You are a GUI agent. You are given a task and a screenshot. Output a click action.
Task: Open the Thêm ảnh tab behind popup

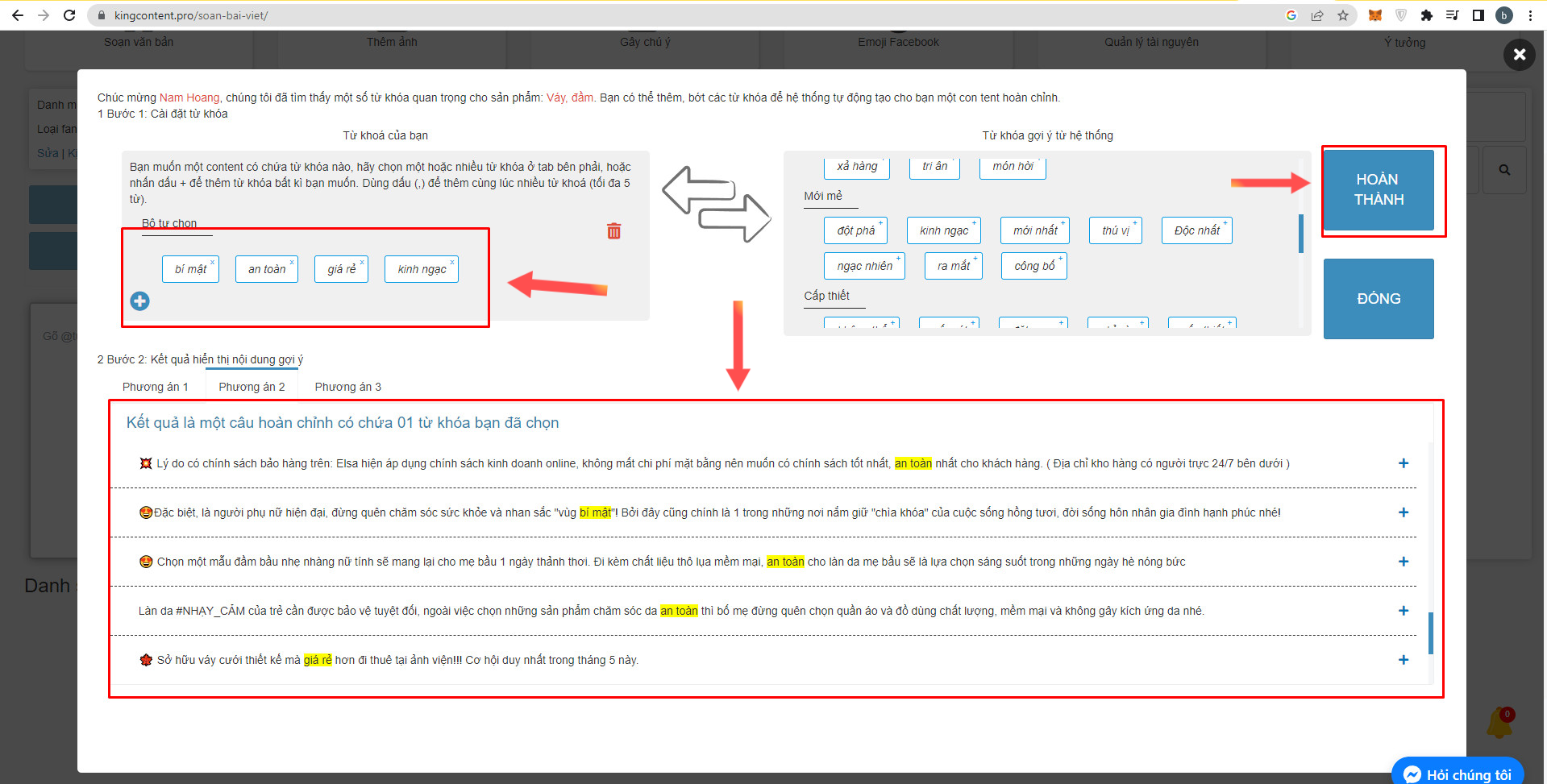392,42
